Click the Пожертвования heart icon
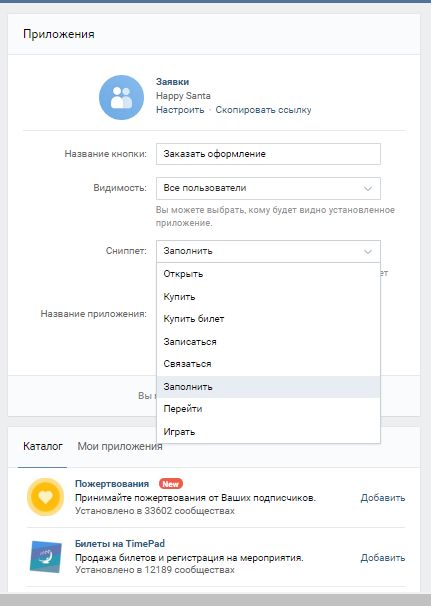431x606 pixels. tap(45, 497)
